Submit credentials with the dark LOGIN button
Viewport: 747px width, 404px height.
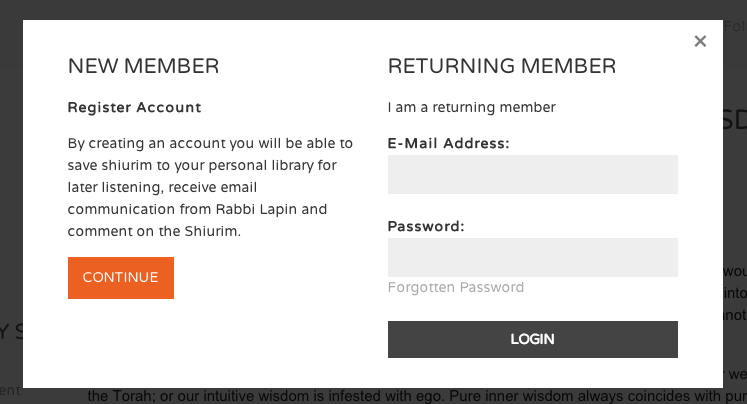[533, 339]
